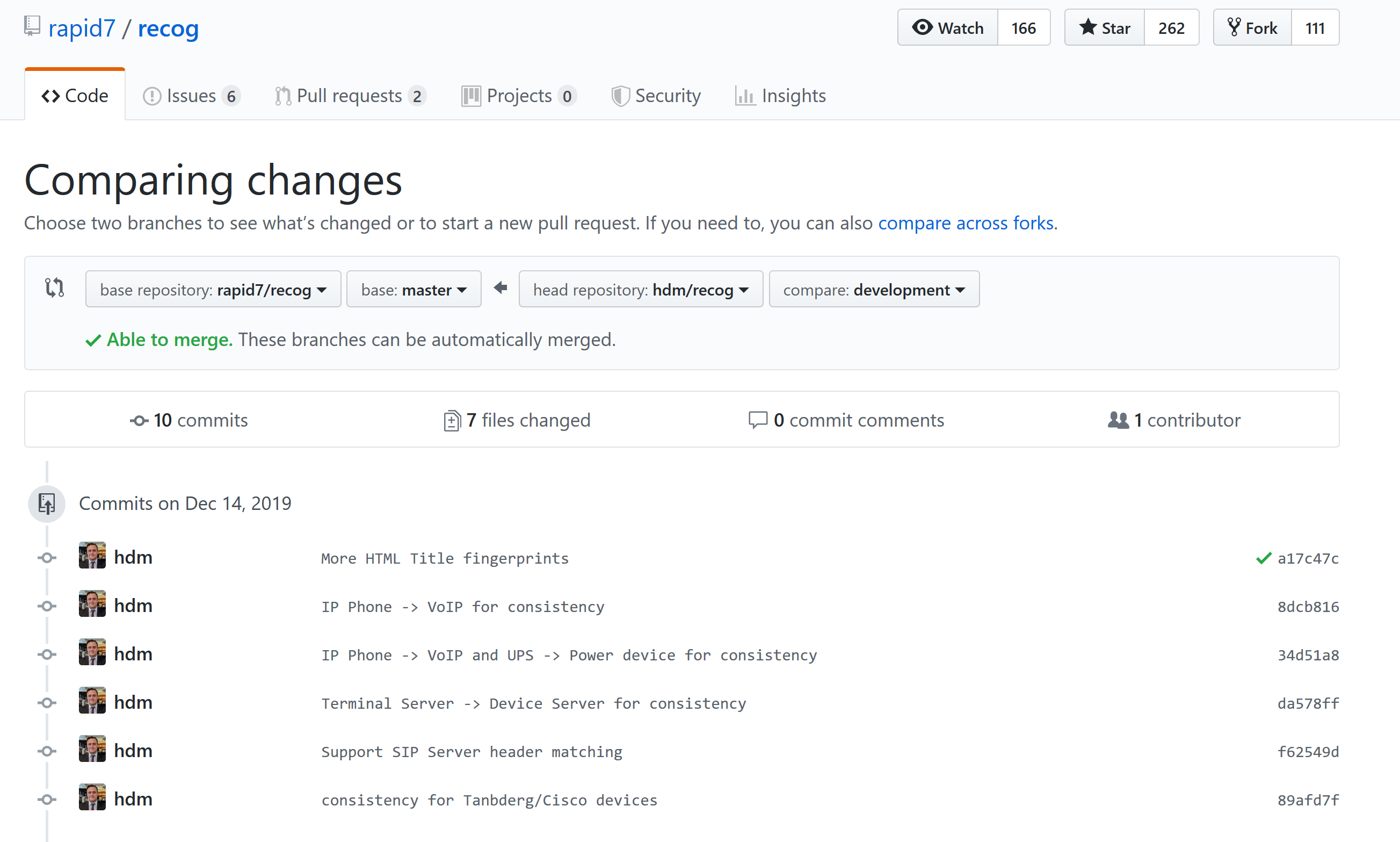Viewport: 1400px width, 842px height.
Task: Click hdm's avatar on the SIP Server commit
Action: click(x=92, y=750)
